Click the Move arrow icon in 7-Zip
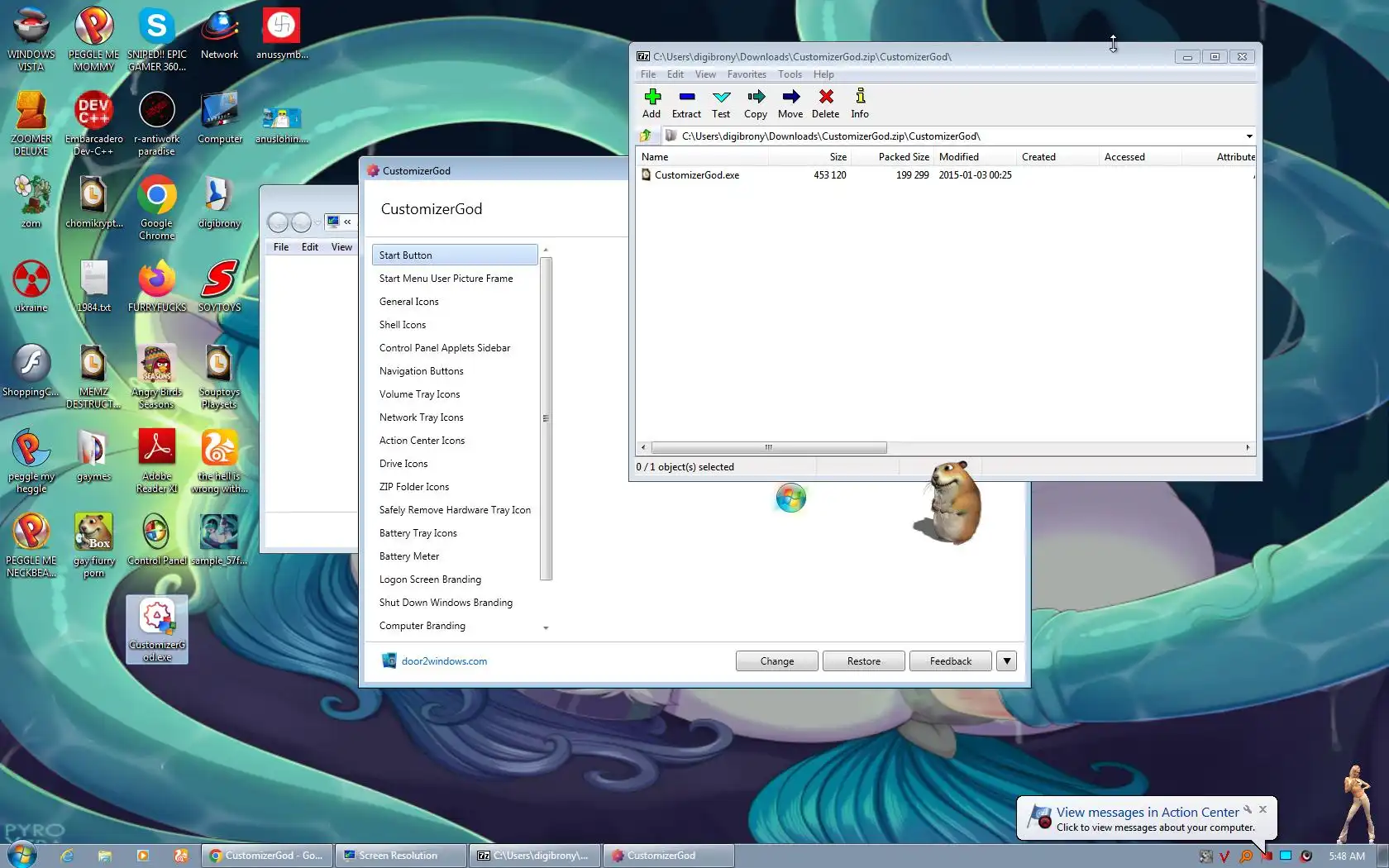Screen dimensions: 1389x868 click(790, 104)
